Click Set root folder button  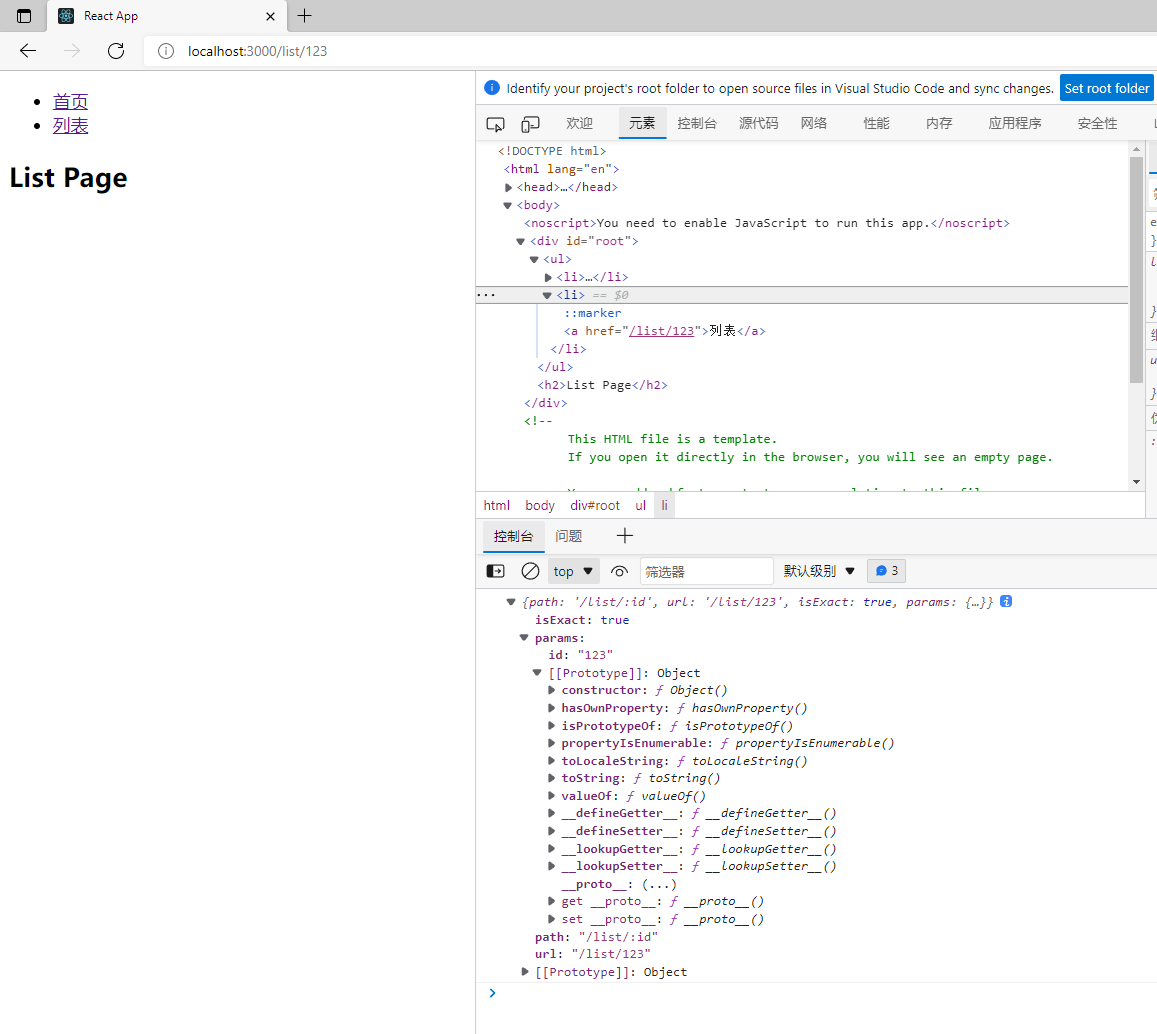pyautogui.click(x=1106, y=89)
